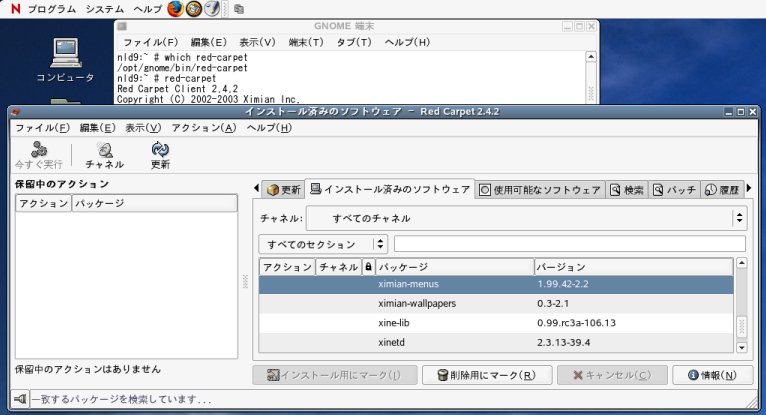Screen dimensions: 766x415
Task: Switch to the 更新 tab
Action: pos(284,189)
